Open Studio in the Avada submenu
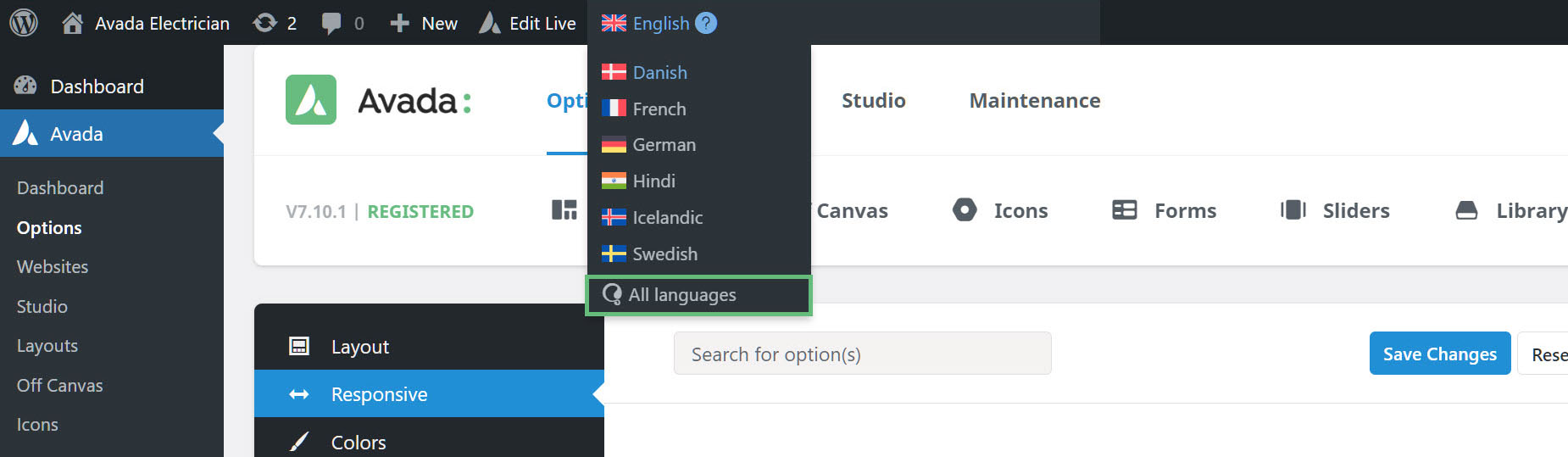The width and height of the screenshot is (1568, 457). pos(42,306)
